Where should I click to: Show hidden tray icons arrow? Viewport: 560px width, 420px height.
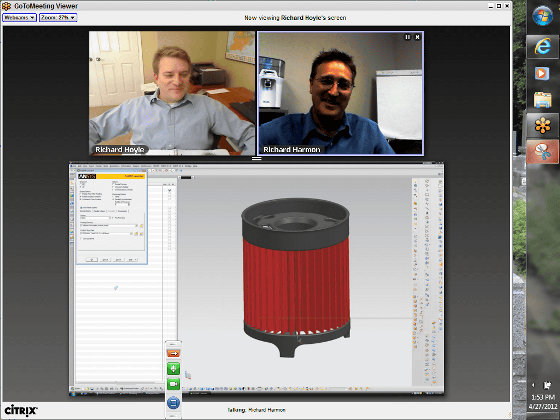tap(533, 385)
